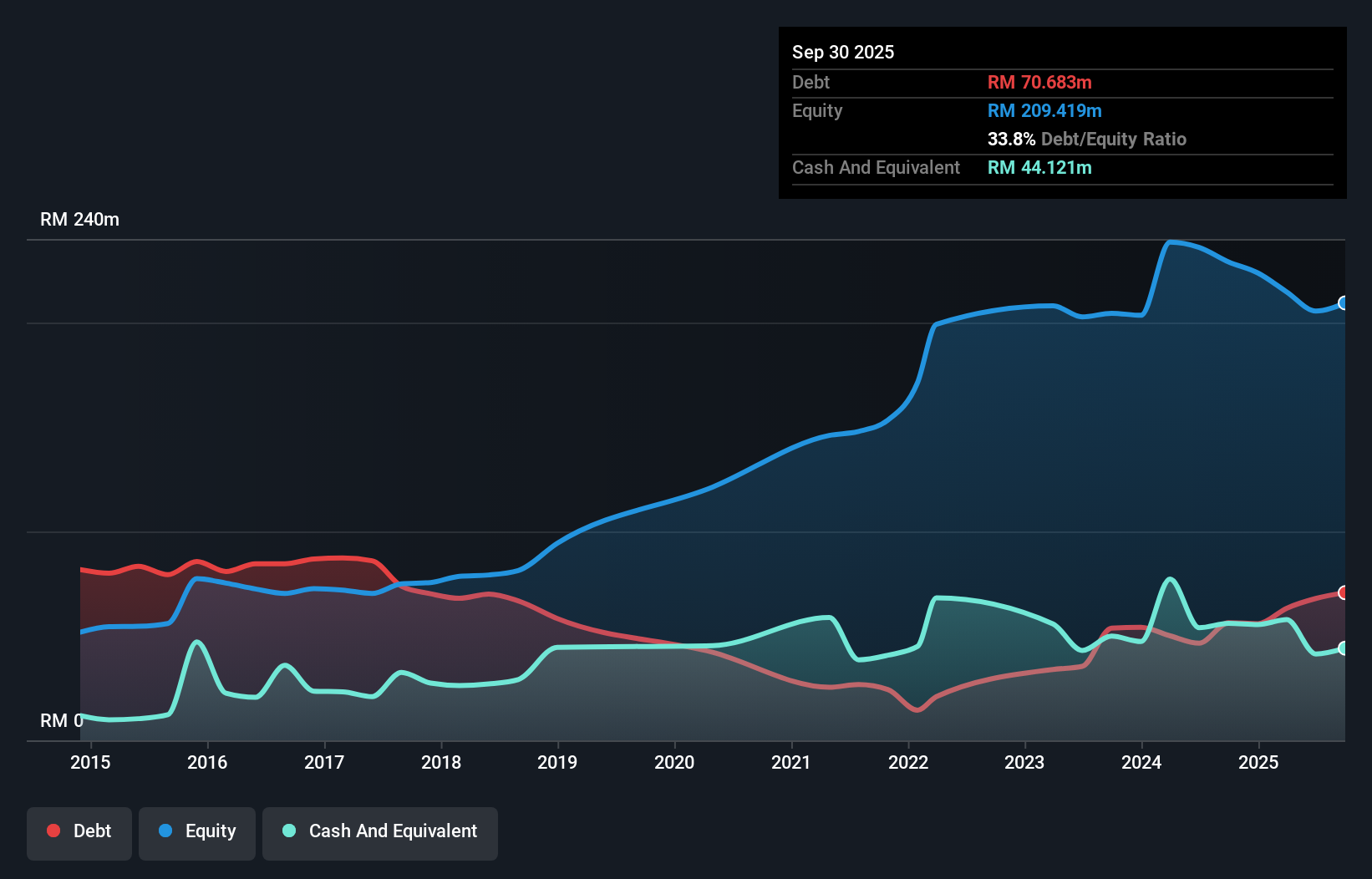This screenshot has height=879, width=1372.
Task: Select the blue Equity endpoint marker on chart
Action: (x=1343, y=304)
